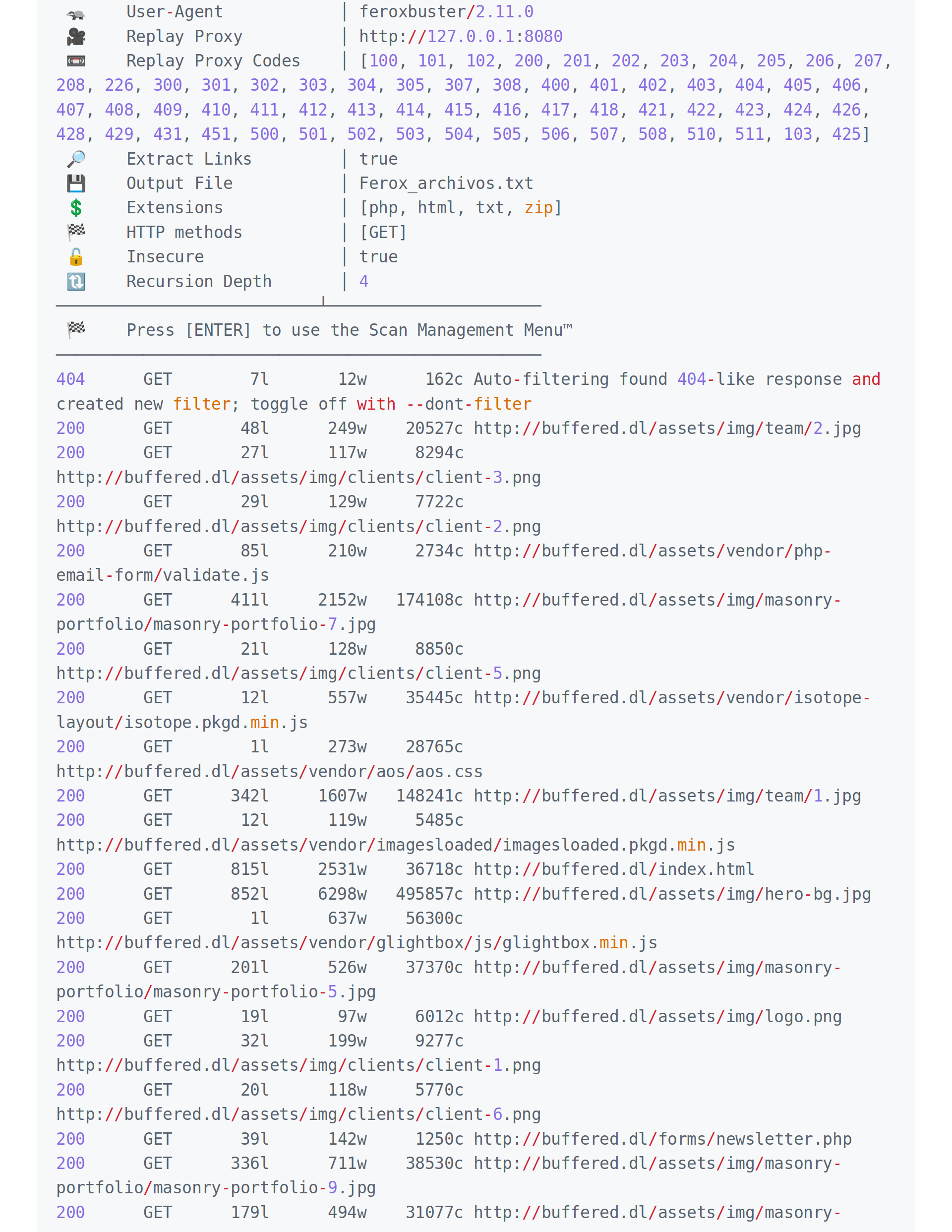Click the 510 code in the proxy codes list
This screenshot has width=952, height=1232.
tap(701, 134)
